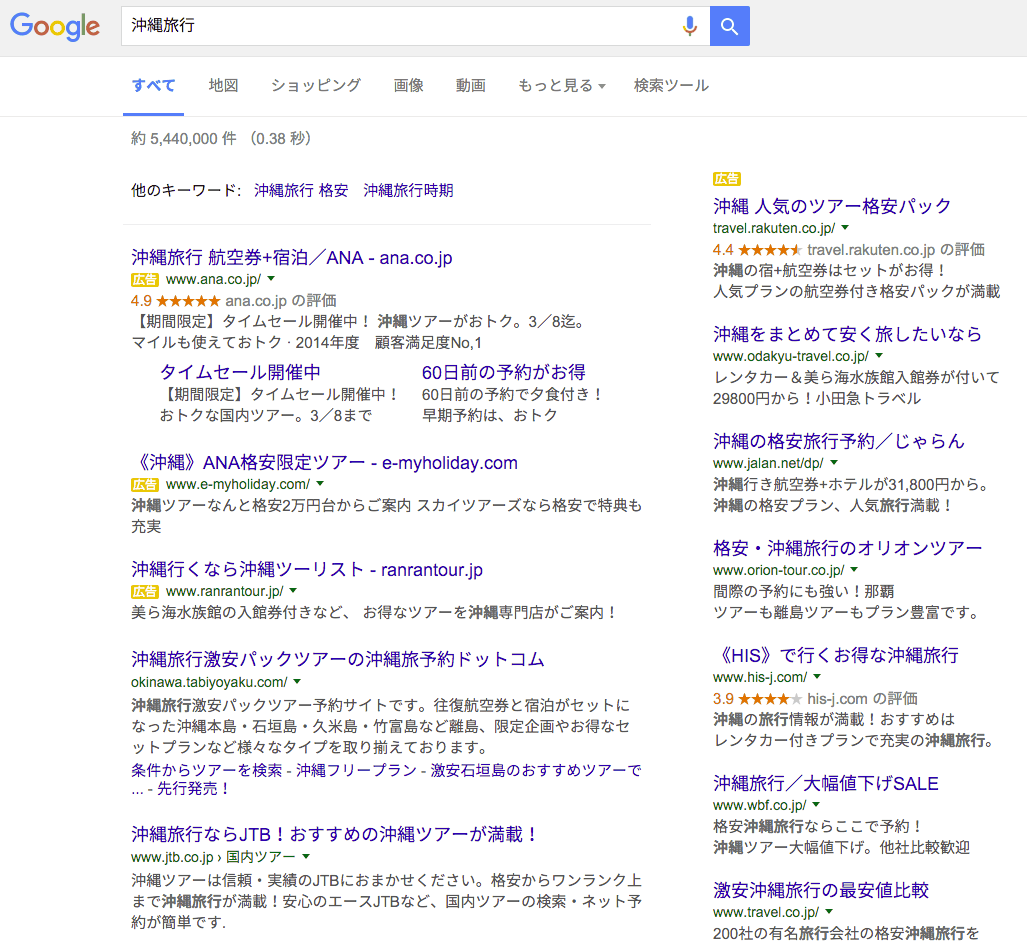1027x942 pixels.
Task: Open the タイムセール開催中 sitelink
Action: click(240, 372)
